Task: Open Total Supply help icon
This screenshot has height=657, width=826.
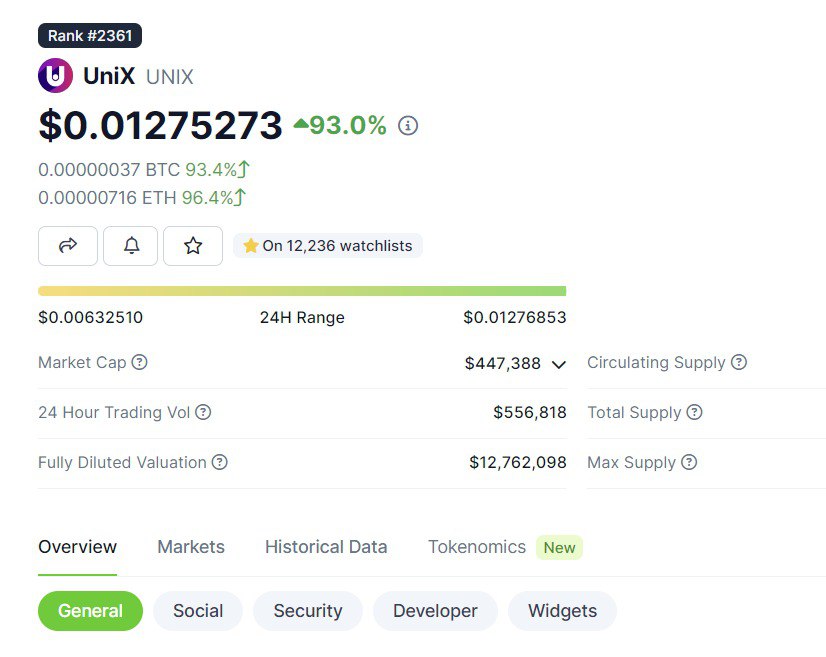Action: pos(694,412)
